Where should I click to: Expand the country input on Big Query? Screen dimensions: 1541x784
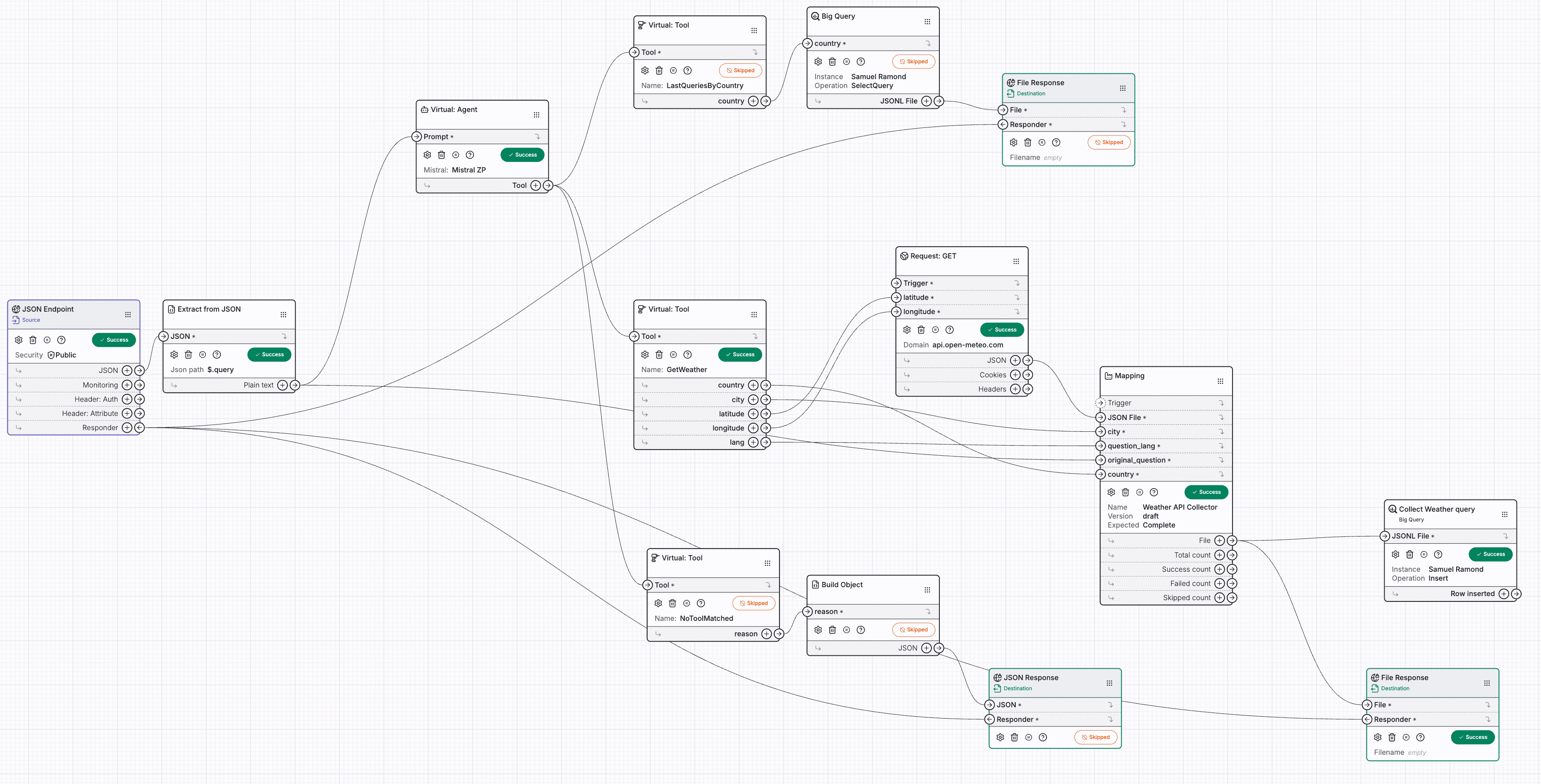point(928,44)
